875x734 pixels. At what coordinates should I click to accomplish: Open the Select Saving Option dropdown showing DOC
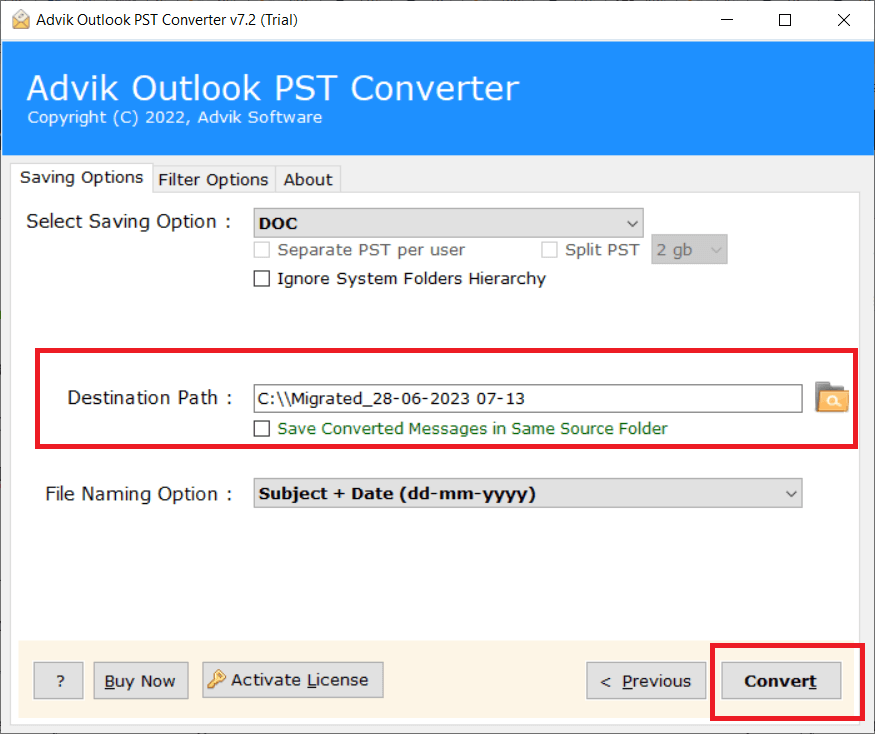click(448, 222)
